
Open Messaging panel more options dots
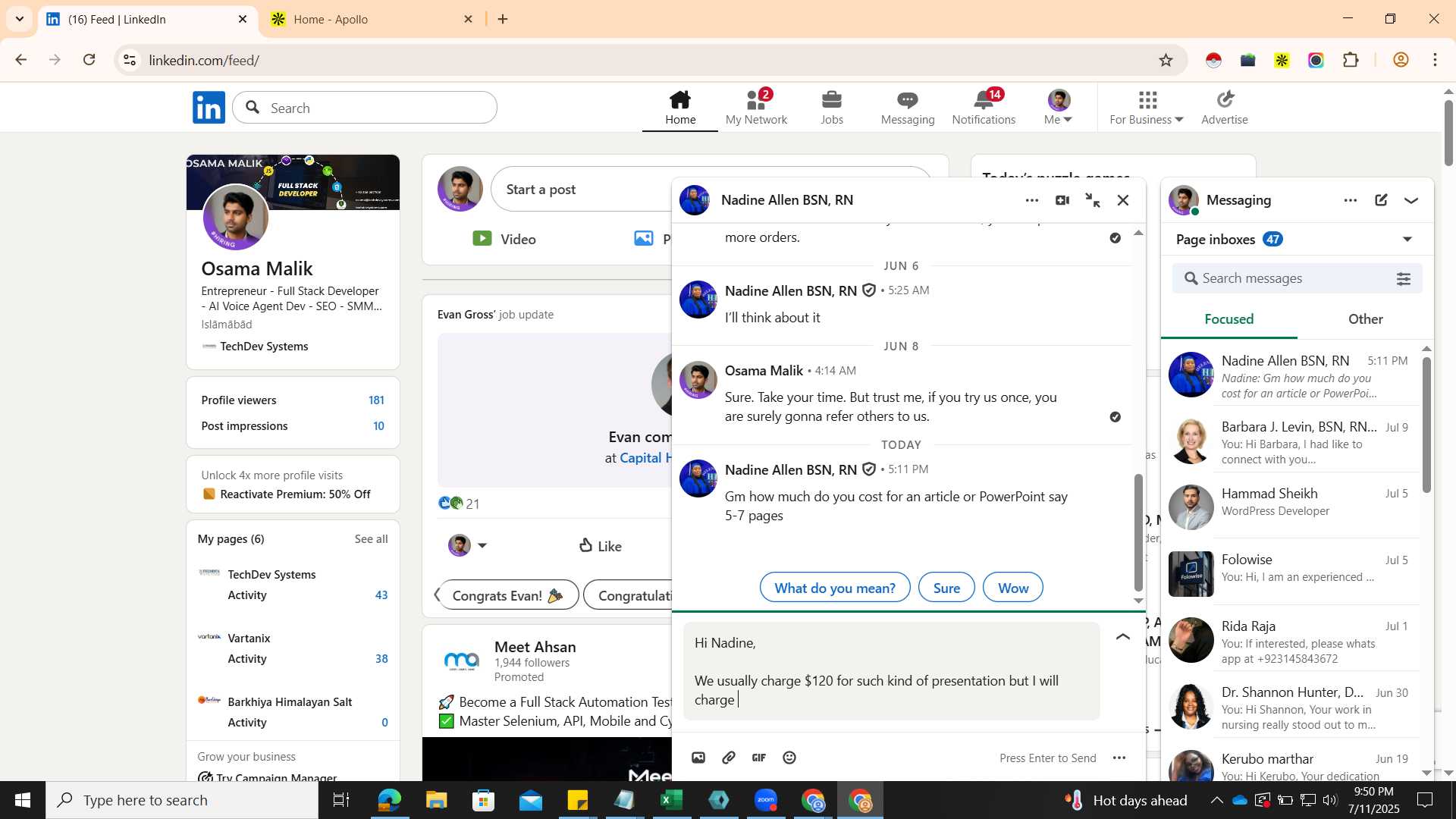[1351, 200]
